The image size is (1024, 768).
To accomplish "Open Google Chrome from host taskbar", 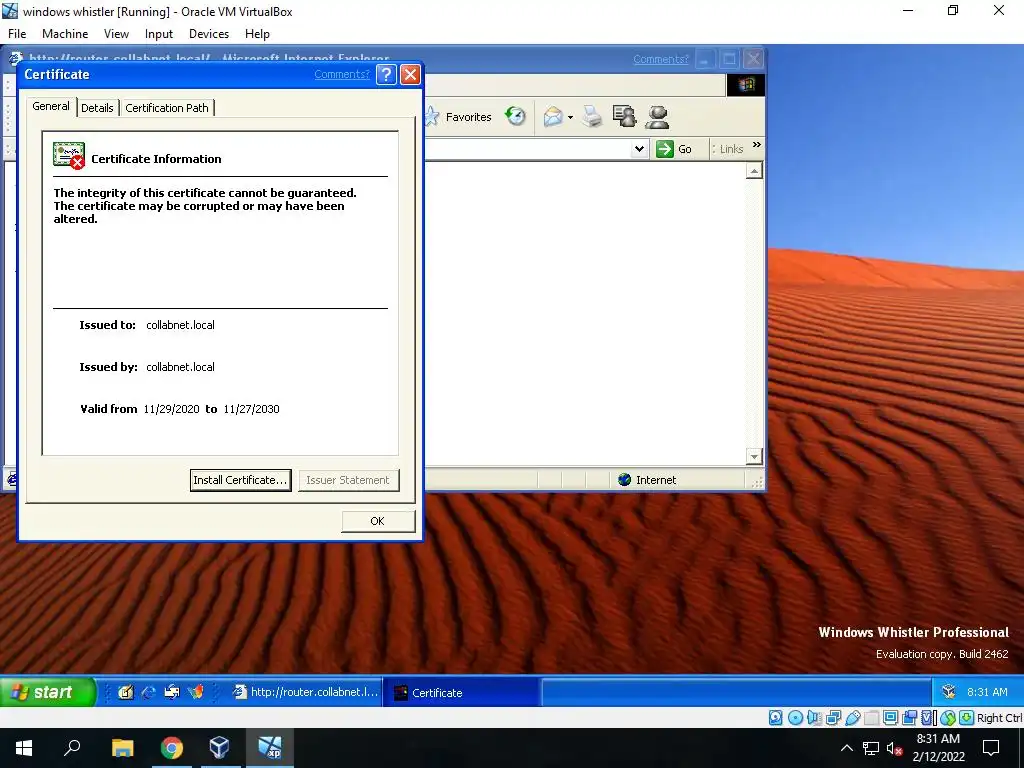I will point(171,748).
